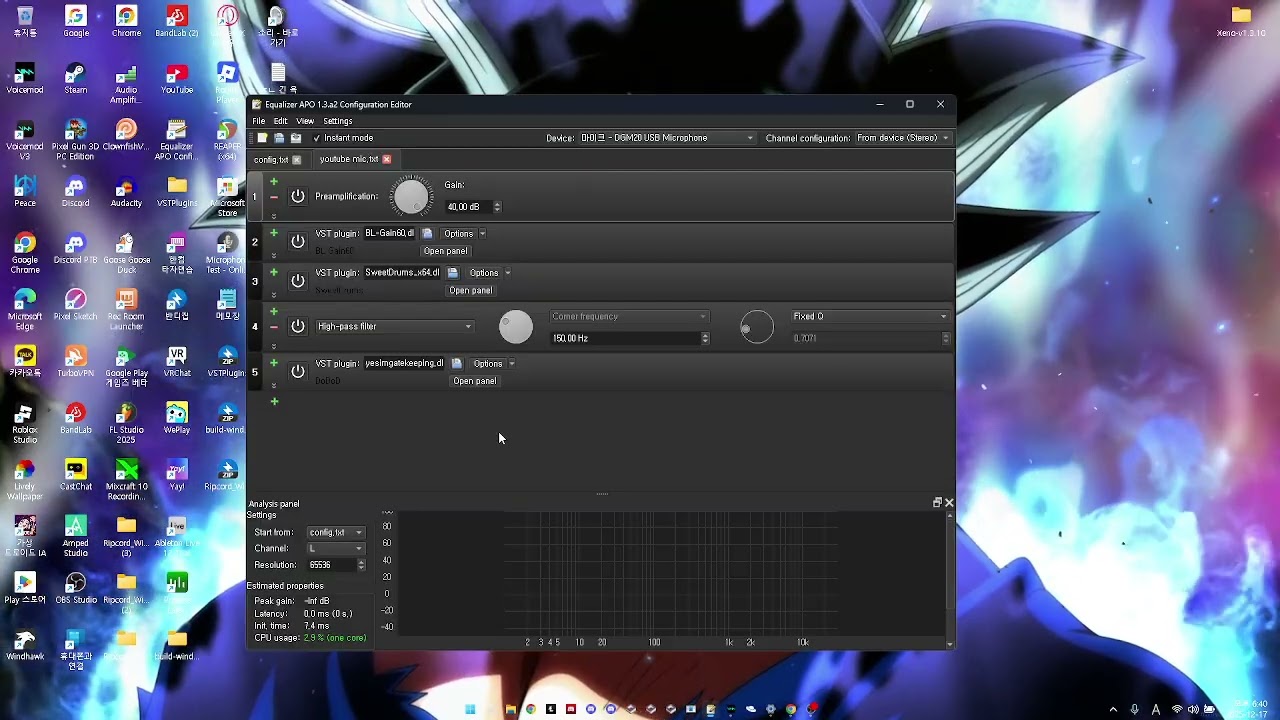Expand the Options arrow for SweetDrums plugin
1280x720 pixels.
pos(508,273)
